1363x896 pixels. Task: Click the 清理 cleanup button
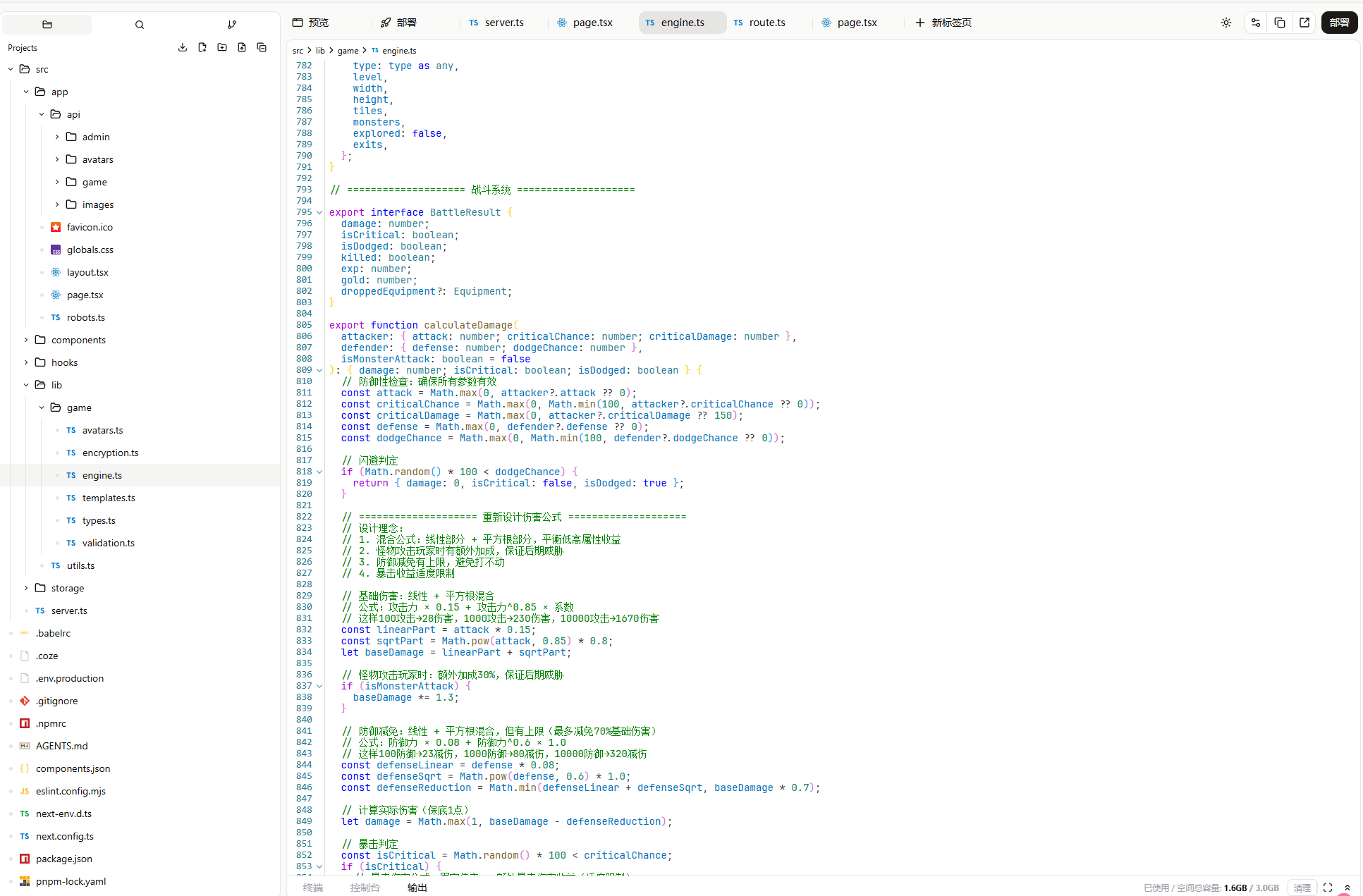point(1302,888)
